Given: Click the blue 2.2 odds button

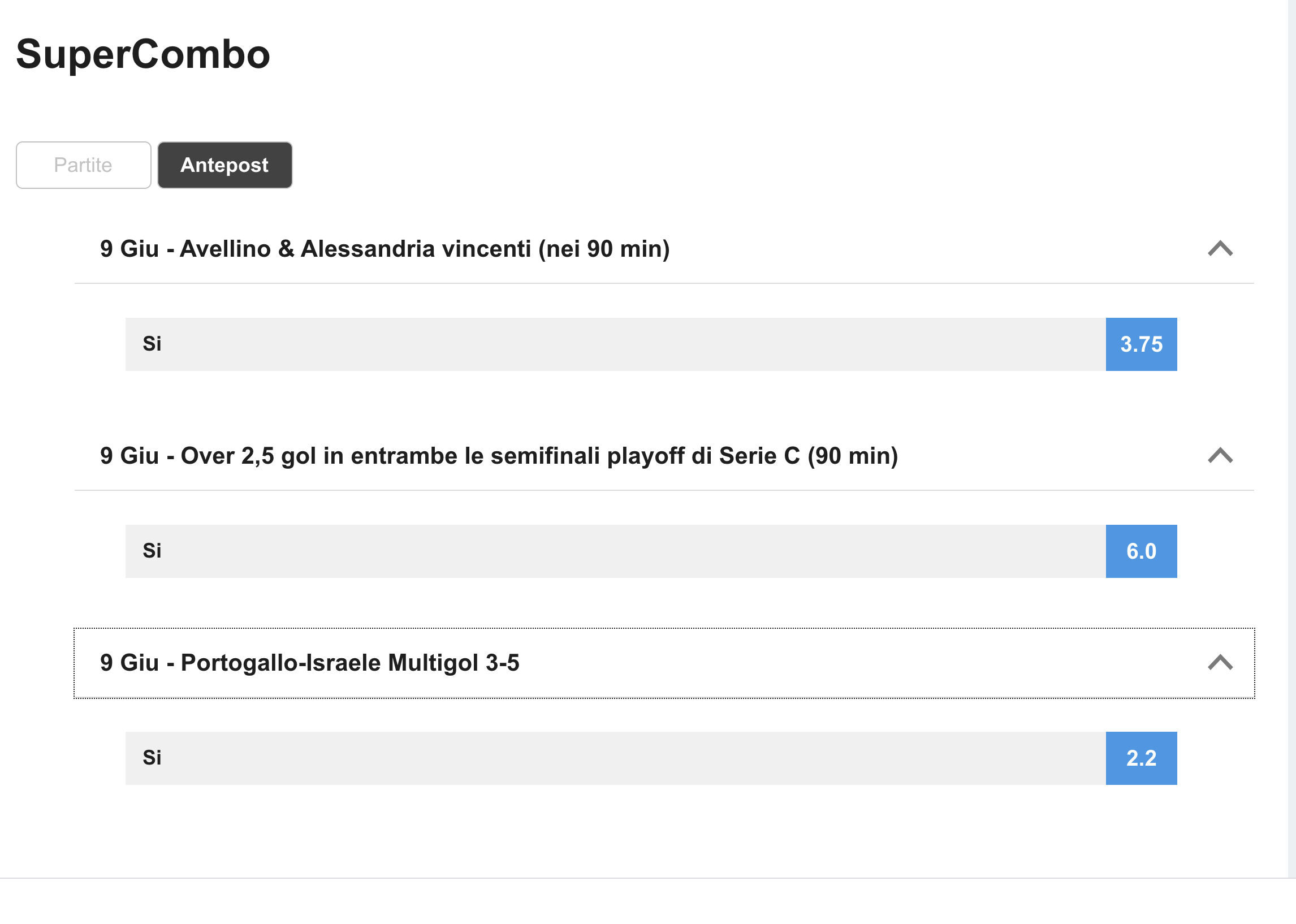Looking at the screenshot, I should click(x=1141, y=758).
